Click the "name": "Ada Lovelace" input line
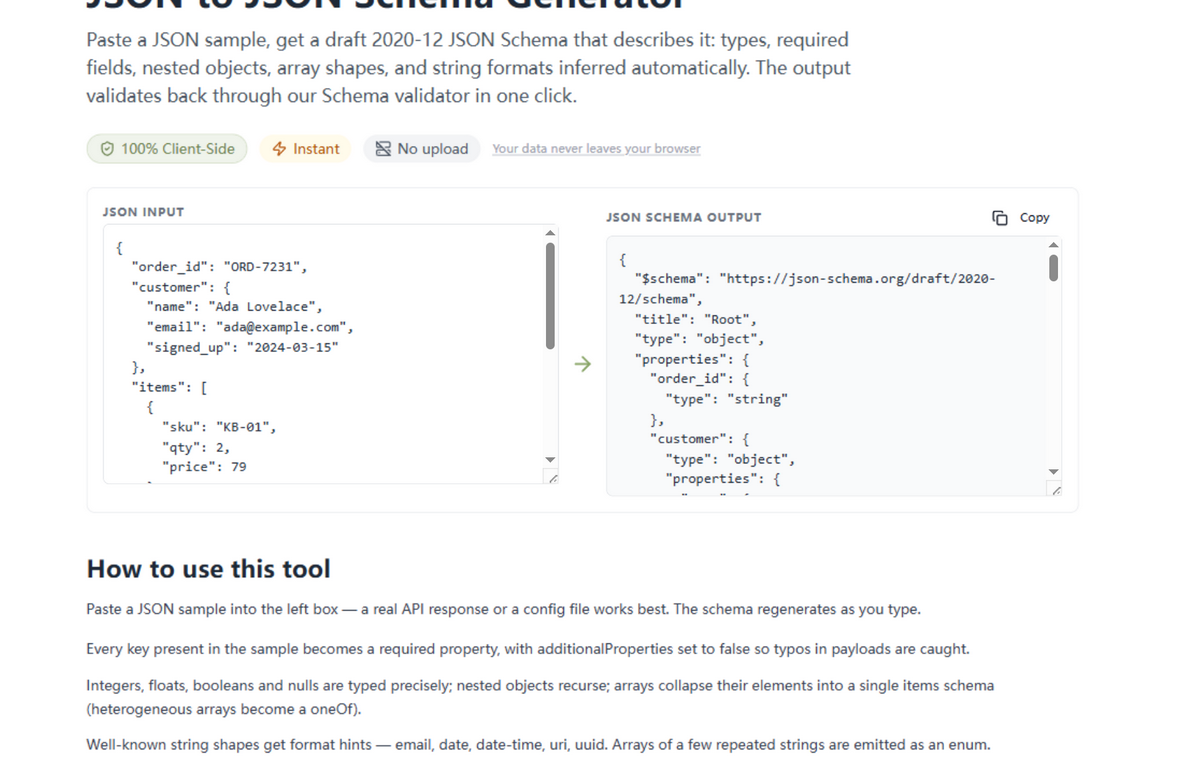Image resolution: width=1180 pixels, height=760 pixels. coord(234,307)
